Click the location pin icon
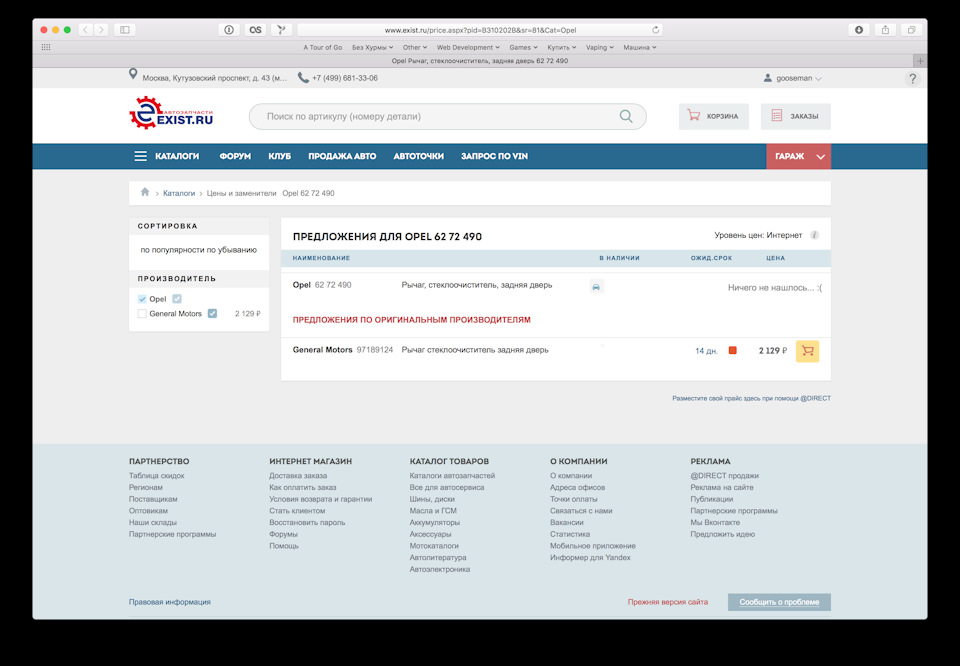The height and width of the screenshot is (666, 960). [133, 75]
